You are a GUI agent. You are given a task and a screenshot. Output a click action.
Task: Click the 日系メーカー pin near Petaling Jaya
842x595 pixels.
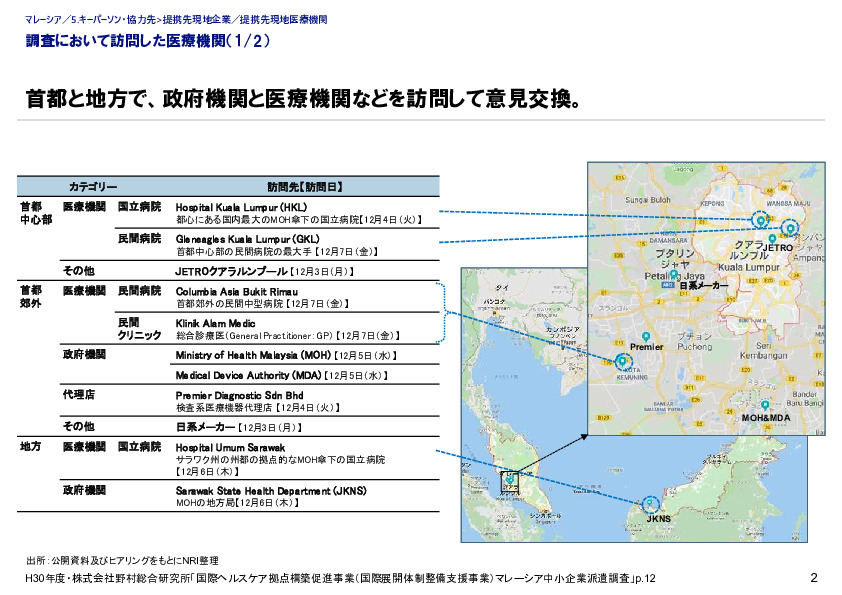(673, 274)
